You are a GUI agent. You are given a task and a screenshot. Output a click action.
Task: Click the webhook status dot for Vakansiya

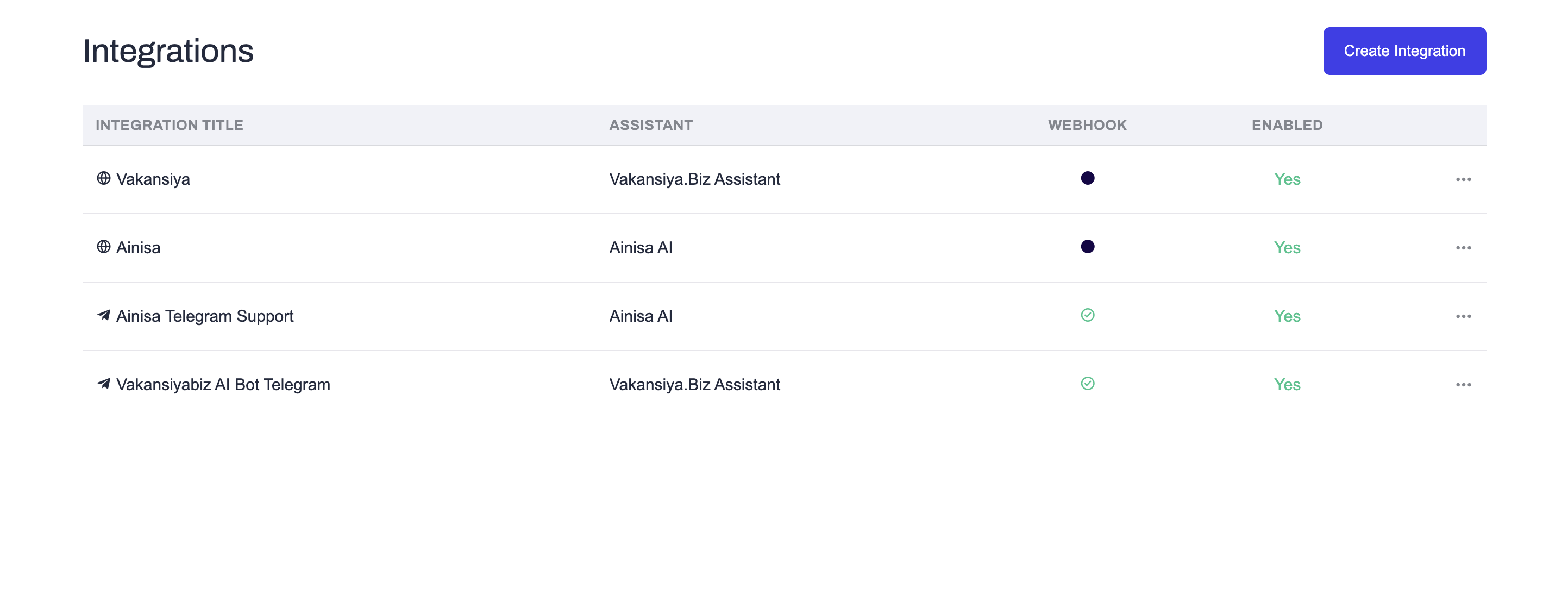[1088, 178]
